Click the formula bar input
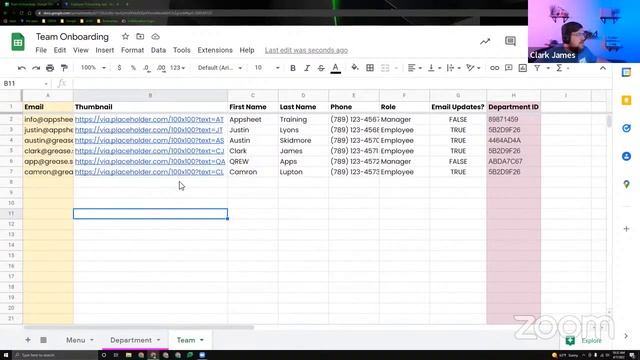 pyautogui.click(x=341, y=83)
